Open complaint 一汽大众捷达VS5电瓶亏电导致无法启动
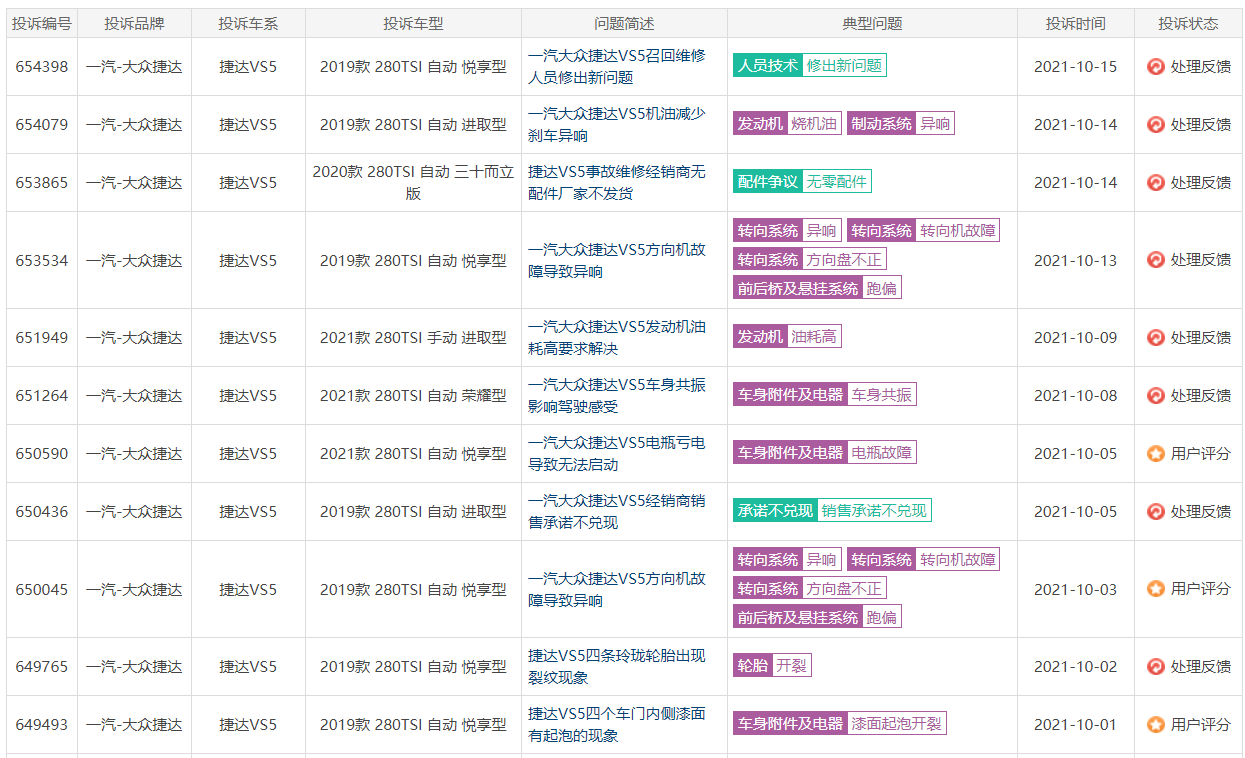The image size is (1245, 758). coord(617,454)
